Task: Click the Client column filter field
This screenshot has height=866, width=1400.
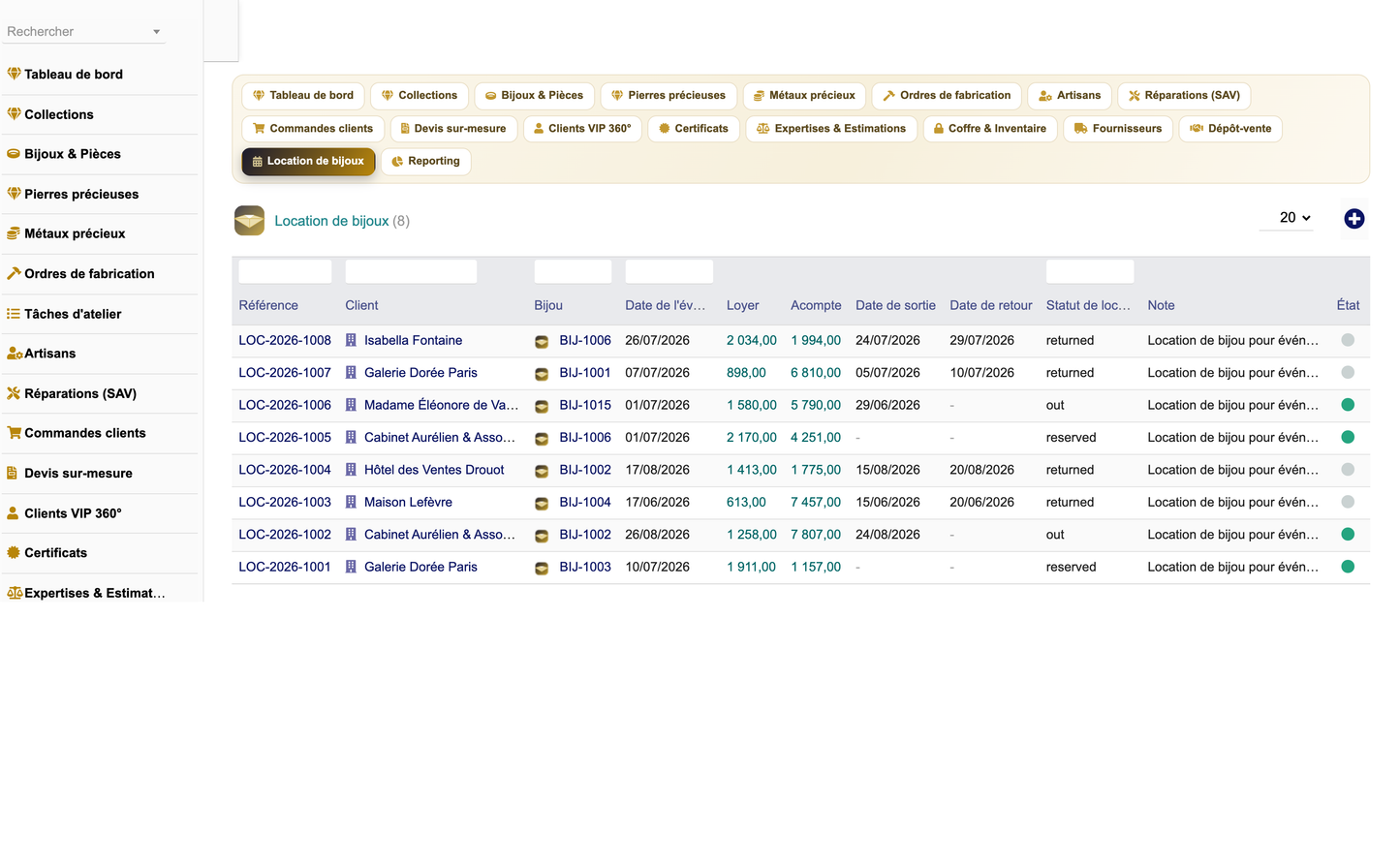Action: (x=411, y=271)
